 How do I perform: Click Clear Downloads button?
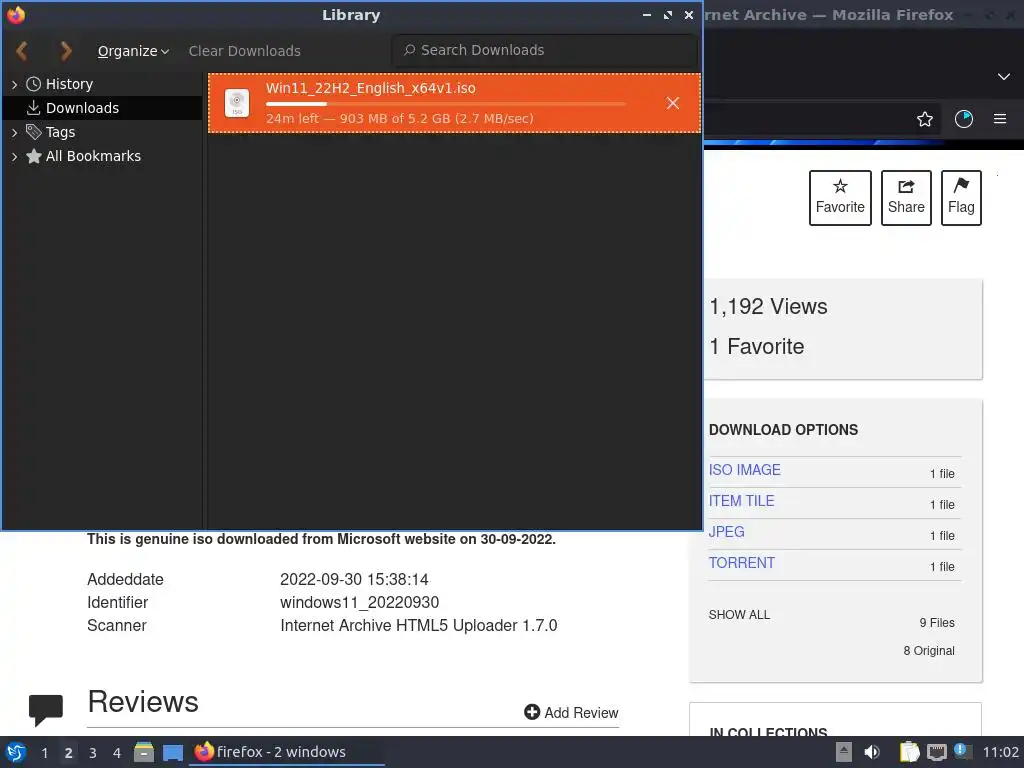point(244,51)
